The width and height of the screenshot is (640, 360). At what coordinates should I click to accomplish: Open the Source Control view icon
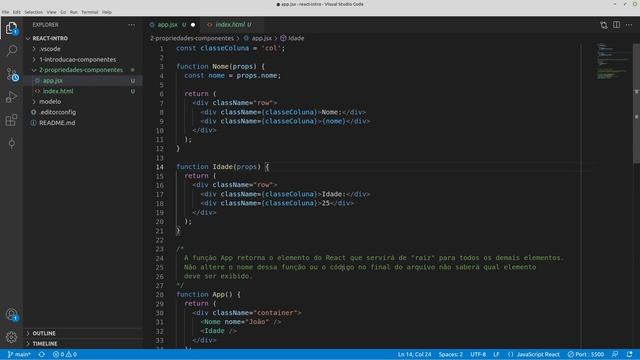(11, 74)
